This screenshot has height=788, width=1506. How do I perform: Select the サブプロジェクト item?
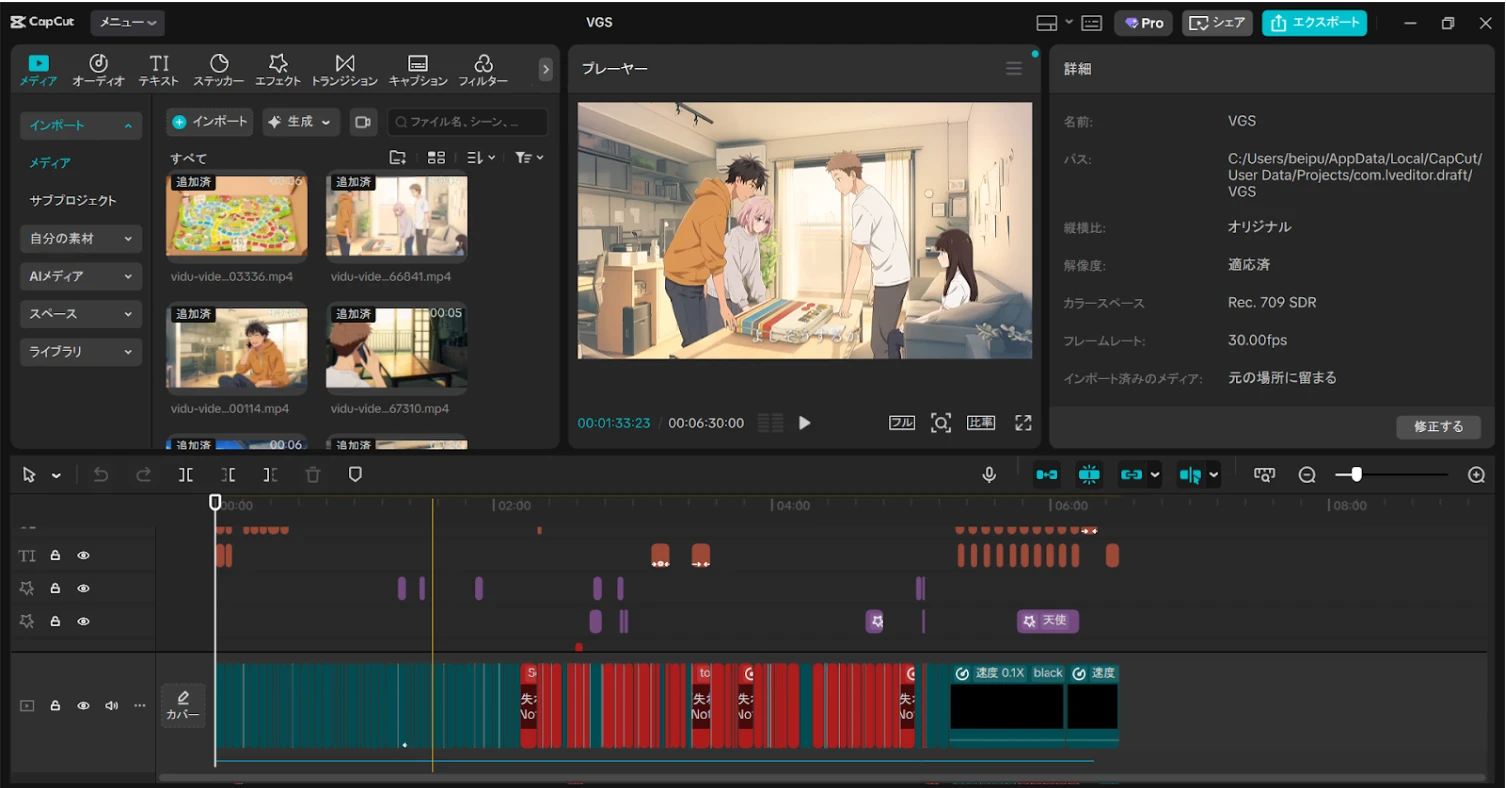(x=73, y=200)
